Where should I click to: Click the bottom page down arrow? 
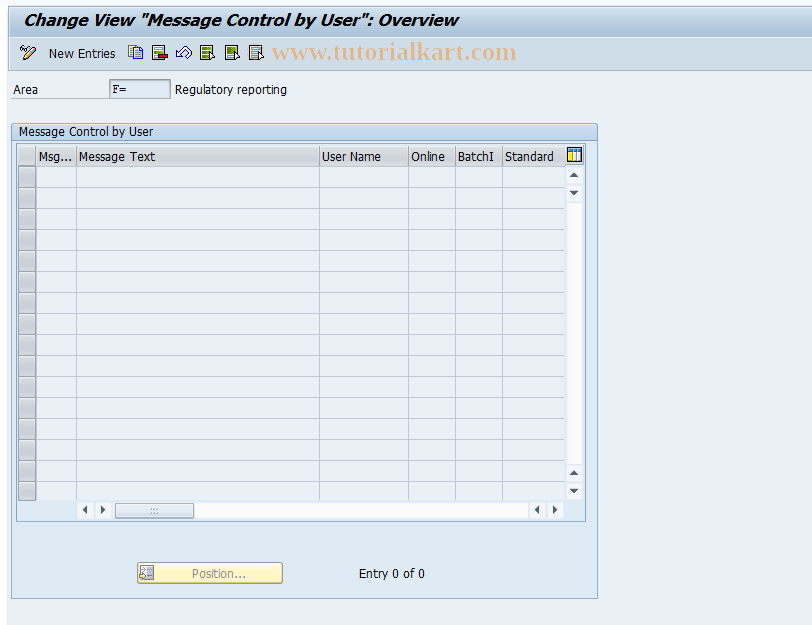tap(574, 490)
